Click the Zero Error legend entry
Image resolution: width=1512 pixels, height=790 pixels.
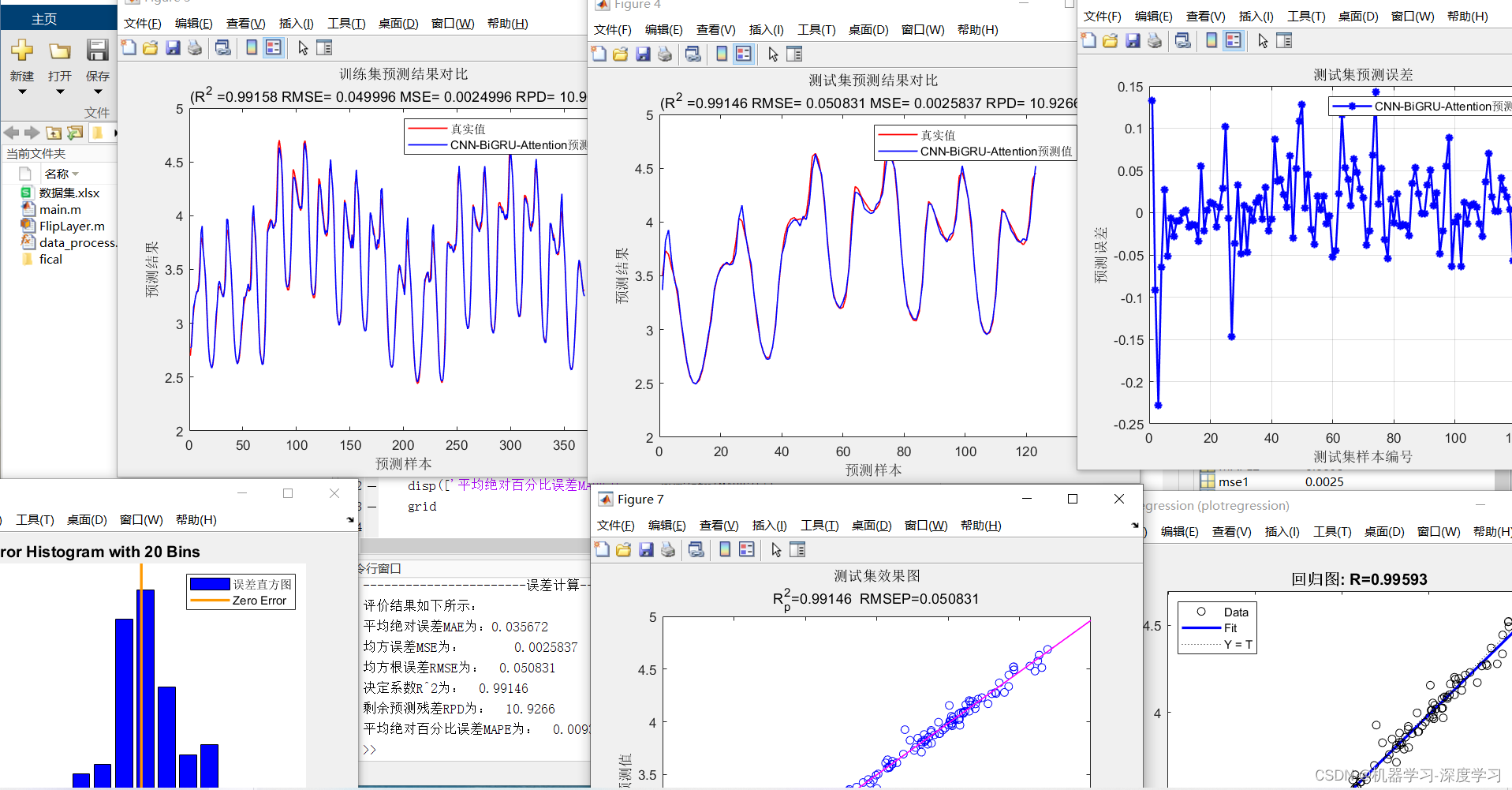coord(259,601)
